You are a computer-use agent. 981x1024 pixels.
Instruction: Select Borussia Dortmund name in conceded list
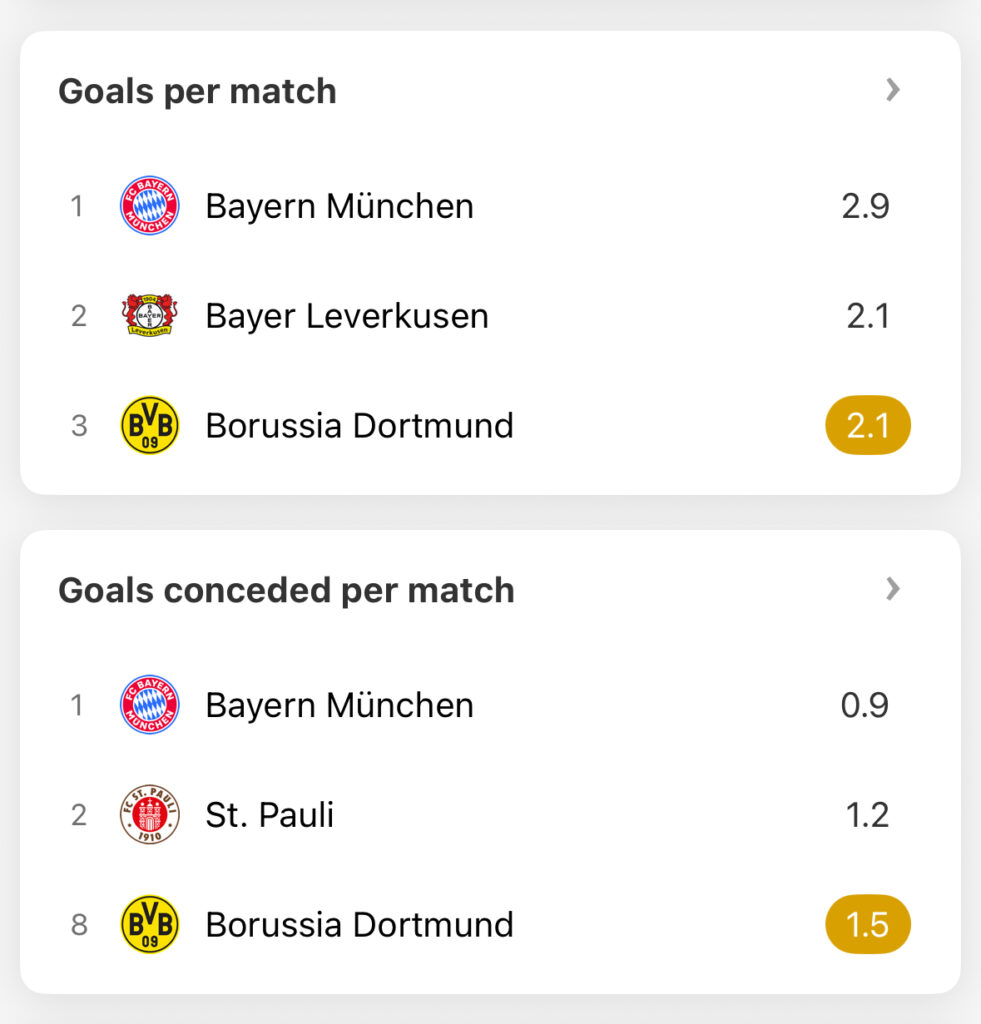click(x=359, y=925)
